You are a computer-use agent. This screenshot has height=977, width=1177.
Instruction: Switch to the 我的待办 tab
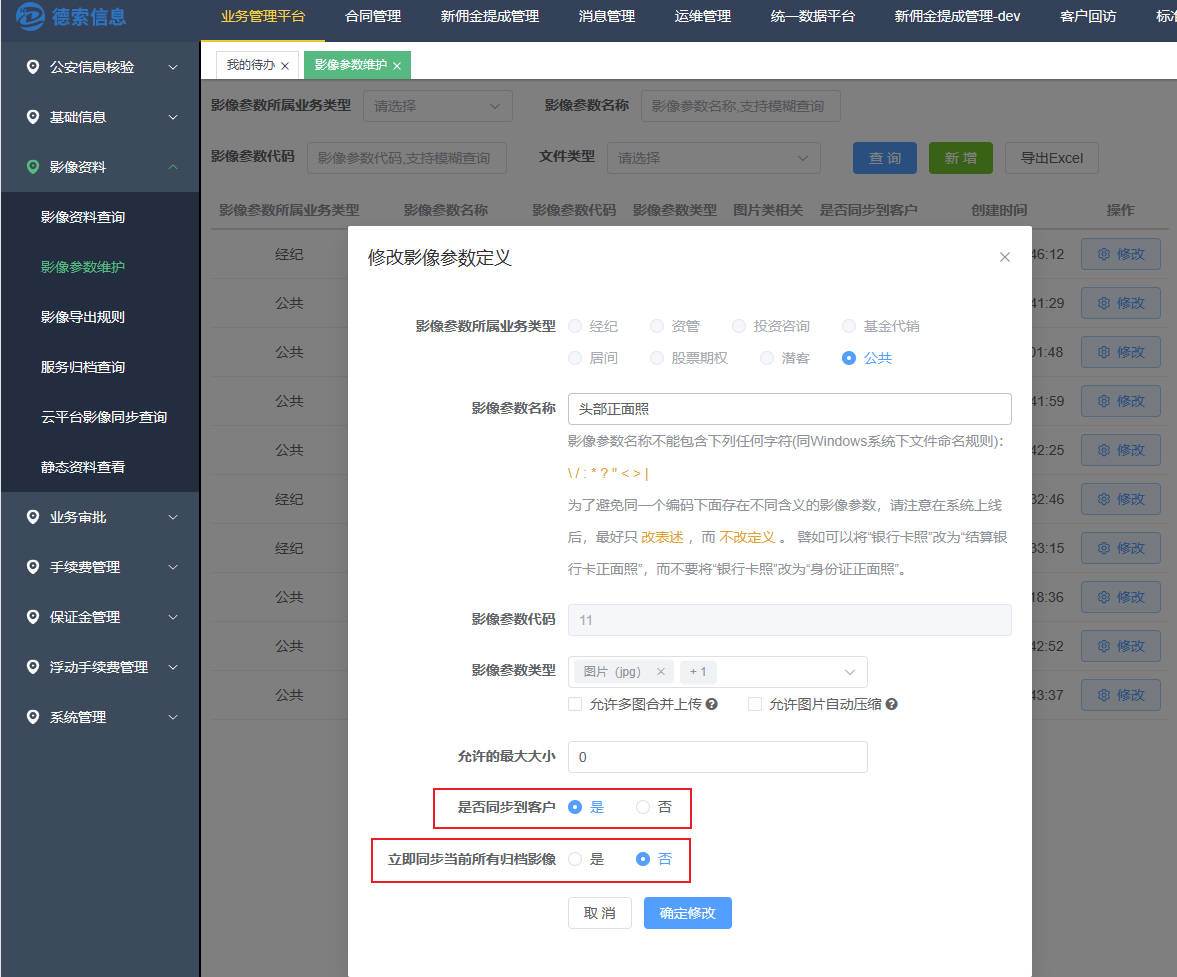[251, 65]
